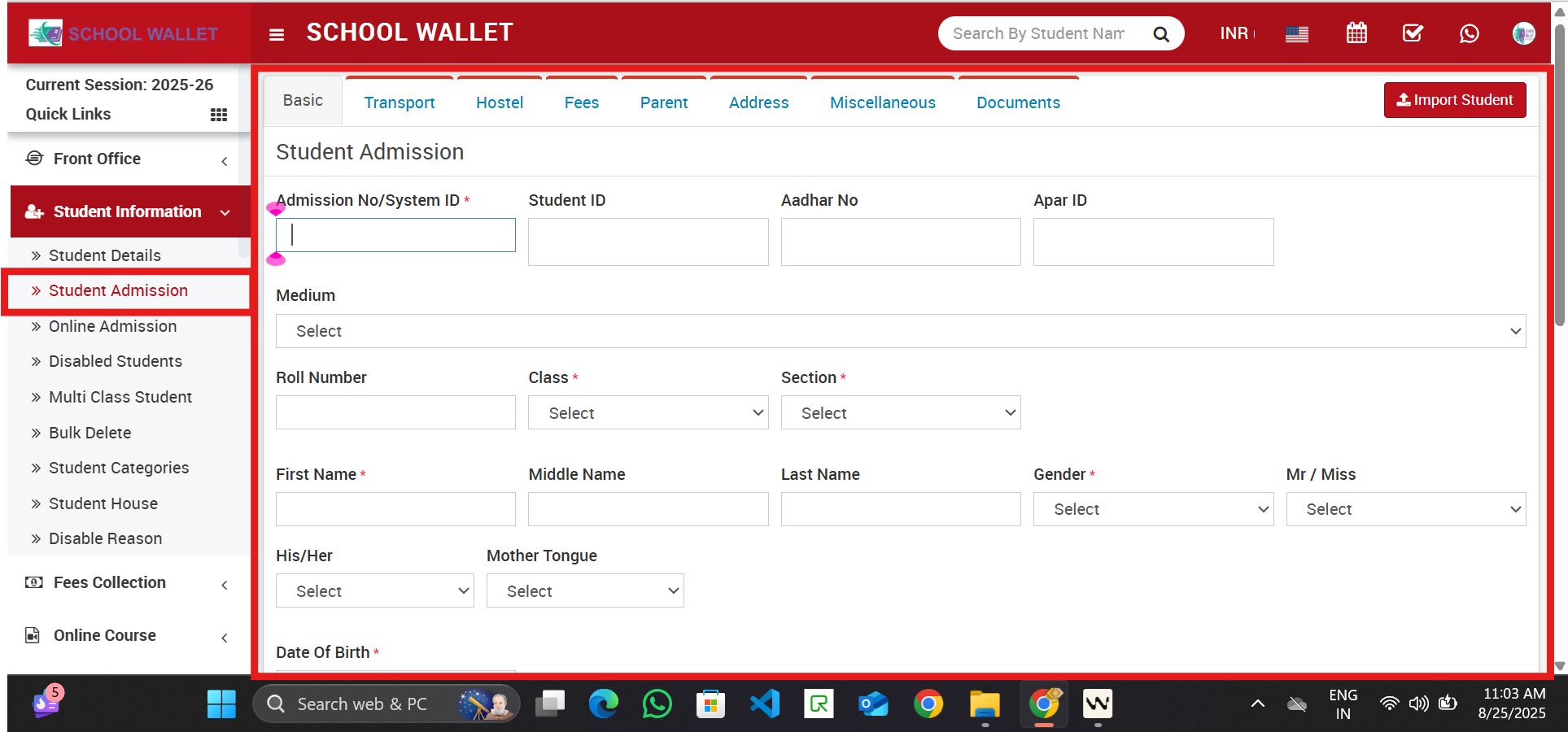
Task: Open the Gender dropdown
Action: (1154, 509)
